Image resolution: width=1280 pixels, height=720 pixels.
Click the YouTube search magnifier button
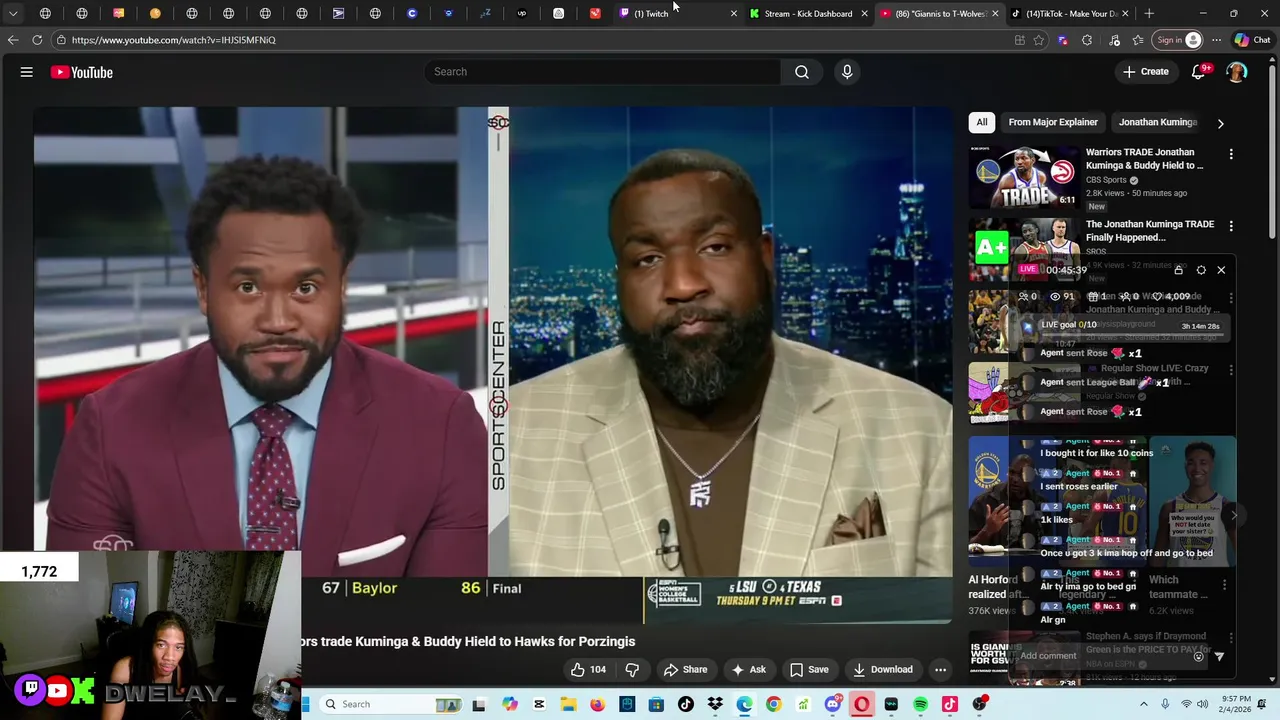click(x=802, y=72)
